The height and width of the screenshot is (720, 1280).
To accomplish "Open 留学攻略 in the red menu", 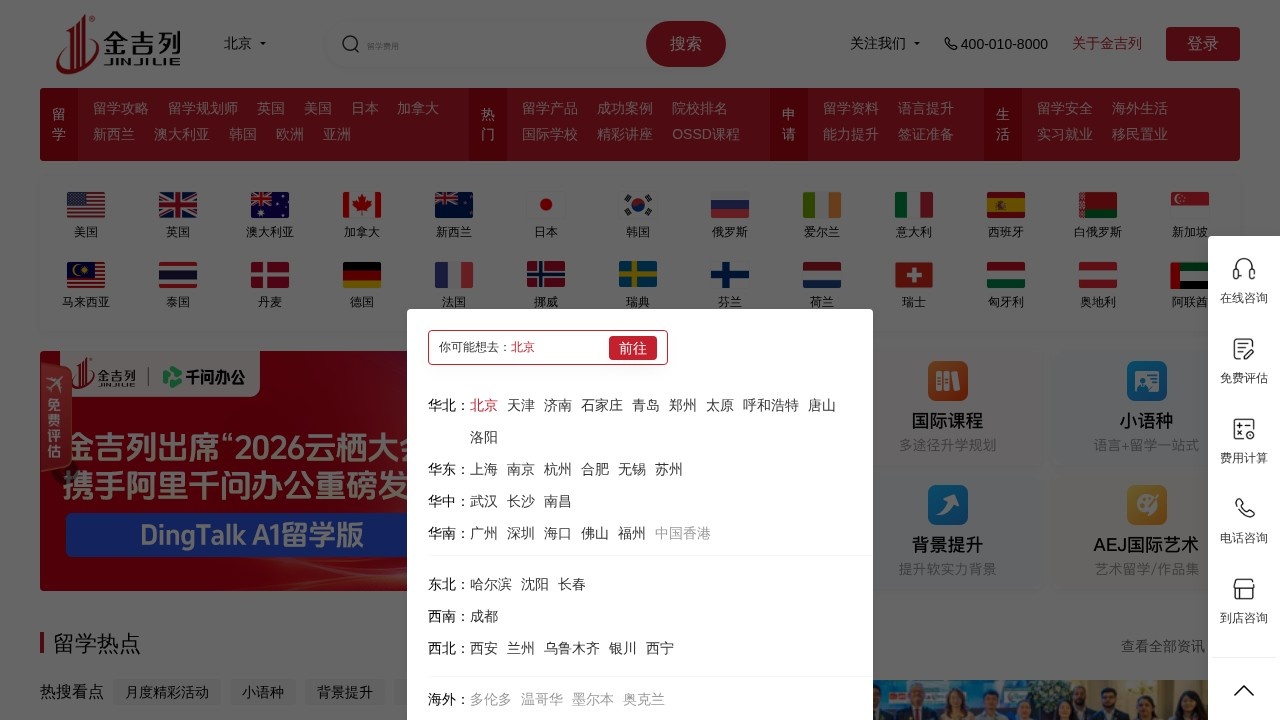I will pos(121,108).
